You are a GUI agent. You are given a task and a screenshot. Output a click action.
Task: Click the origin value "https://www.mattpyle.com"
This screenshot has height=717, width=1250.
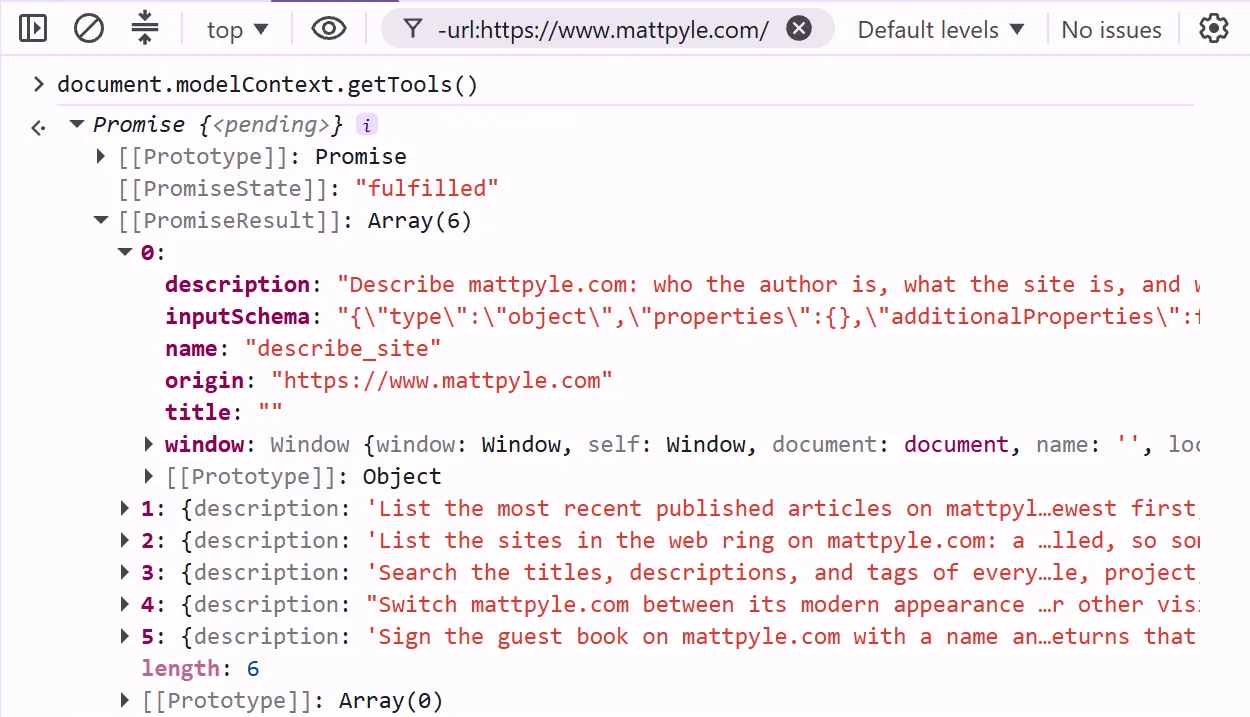pyautogui.click(x=442, y=381)
